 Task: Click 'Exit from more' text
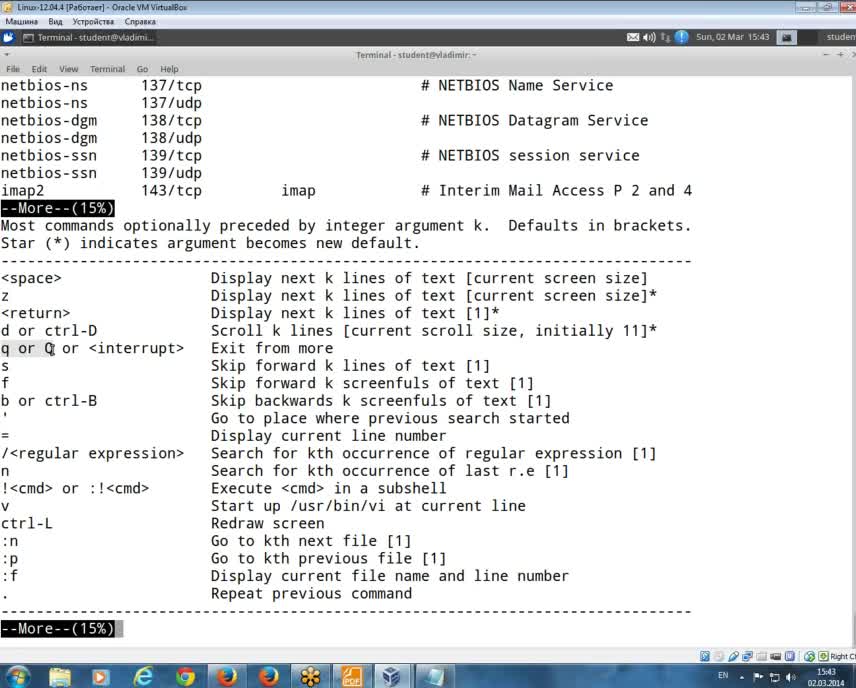272,348
